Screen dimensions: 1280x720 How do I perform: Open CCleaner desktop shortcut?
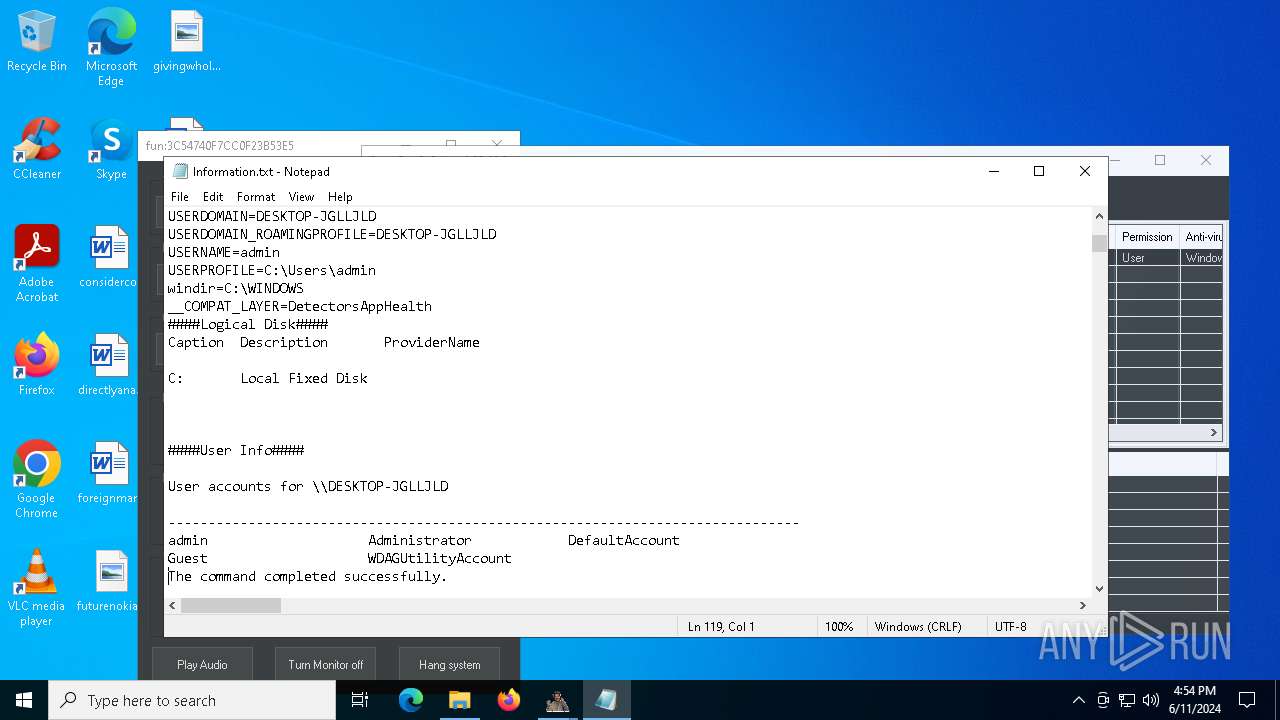tap(37, 149)
